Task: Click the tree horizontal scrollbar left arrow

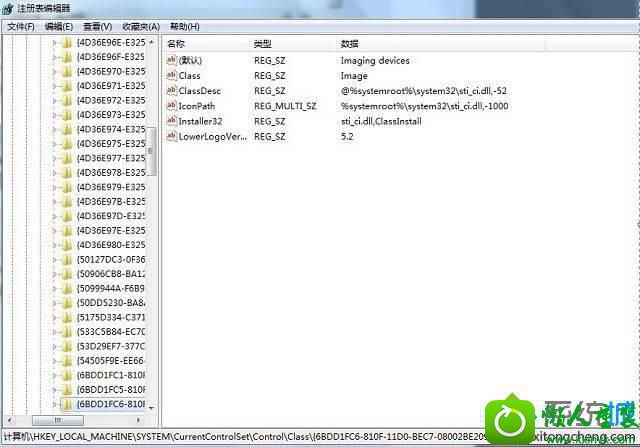Action: [9, 420]
